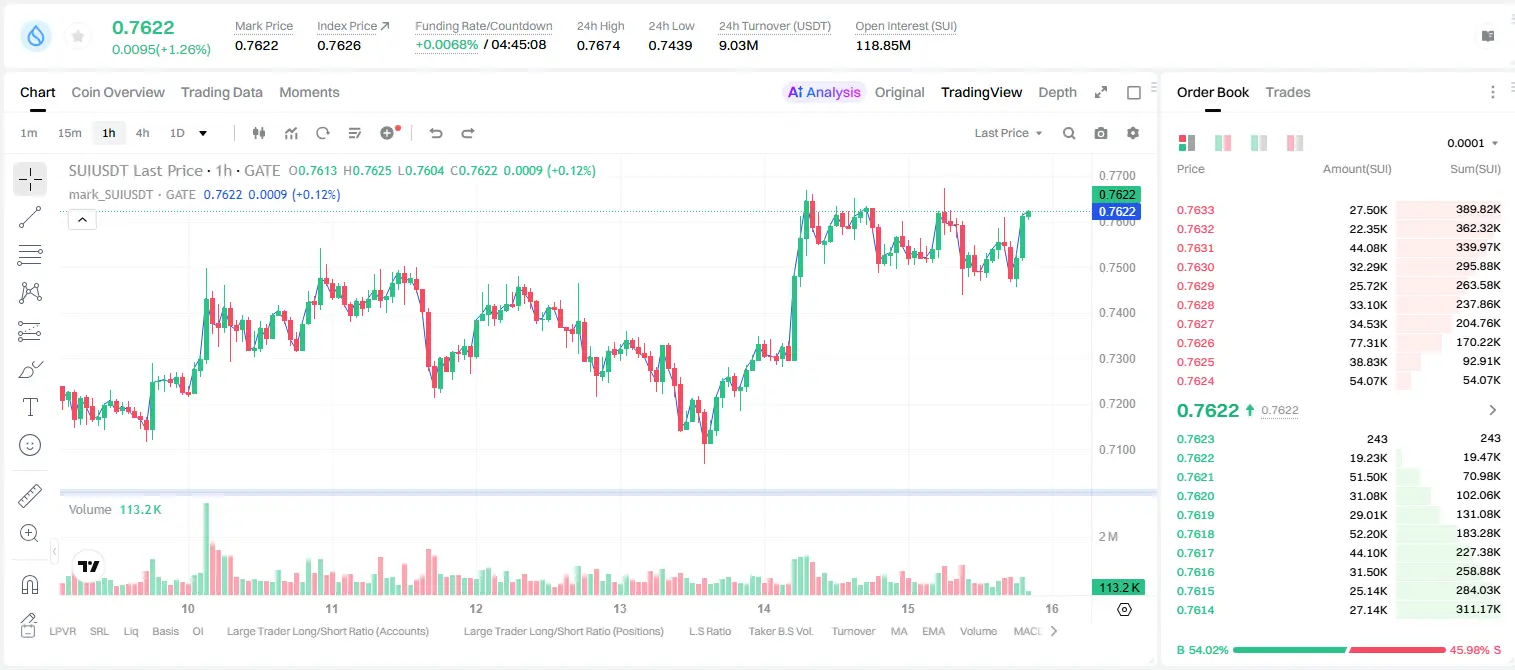Toggle the AI Analysis mode

coord(823,92)
